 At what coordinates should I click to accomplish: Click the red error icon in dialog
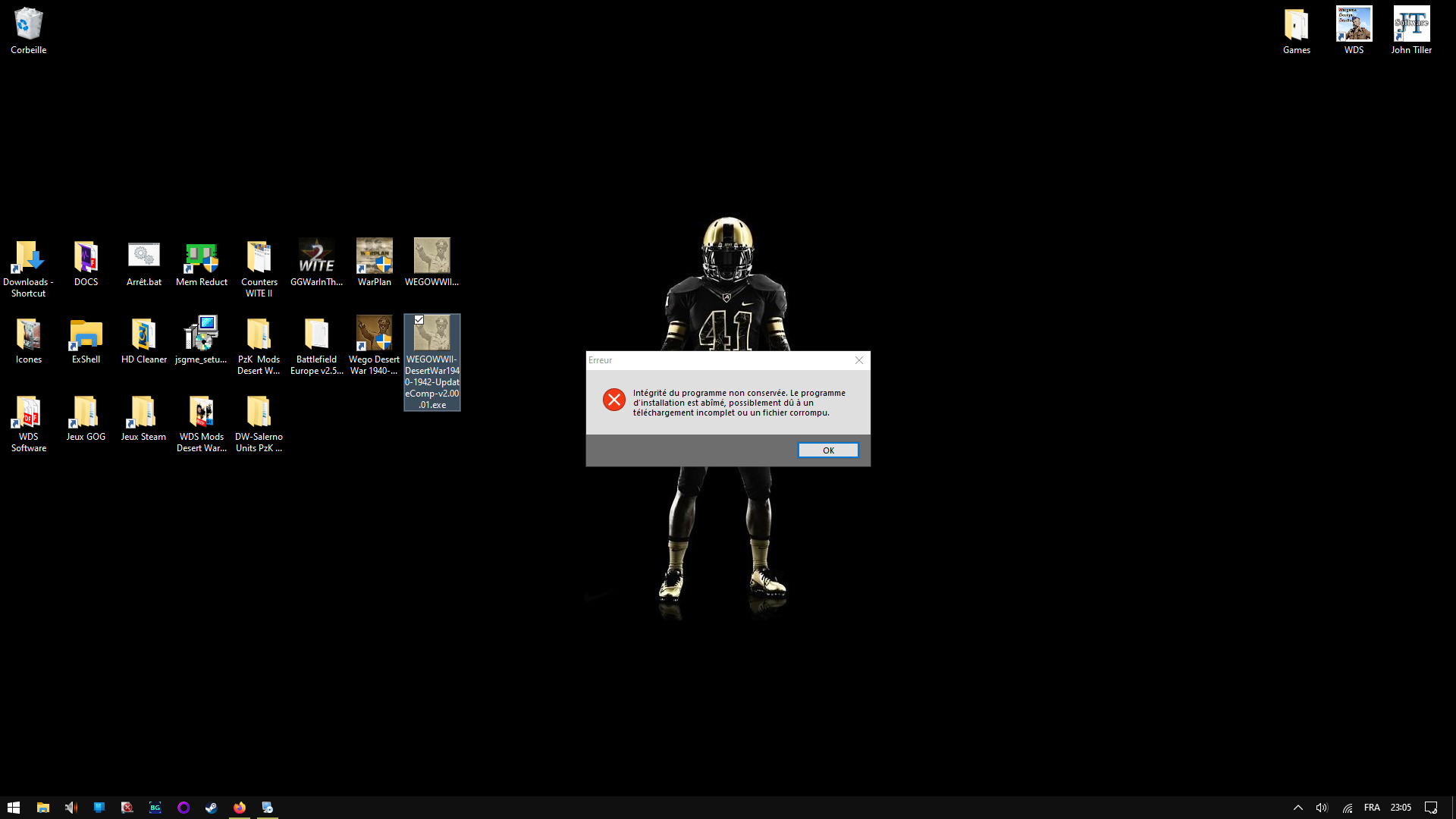point(614,400)
